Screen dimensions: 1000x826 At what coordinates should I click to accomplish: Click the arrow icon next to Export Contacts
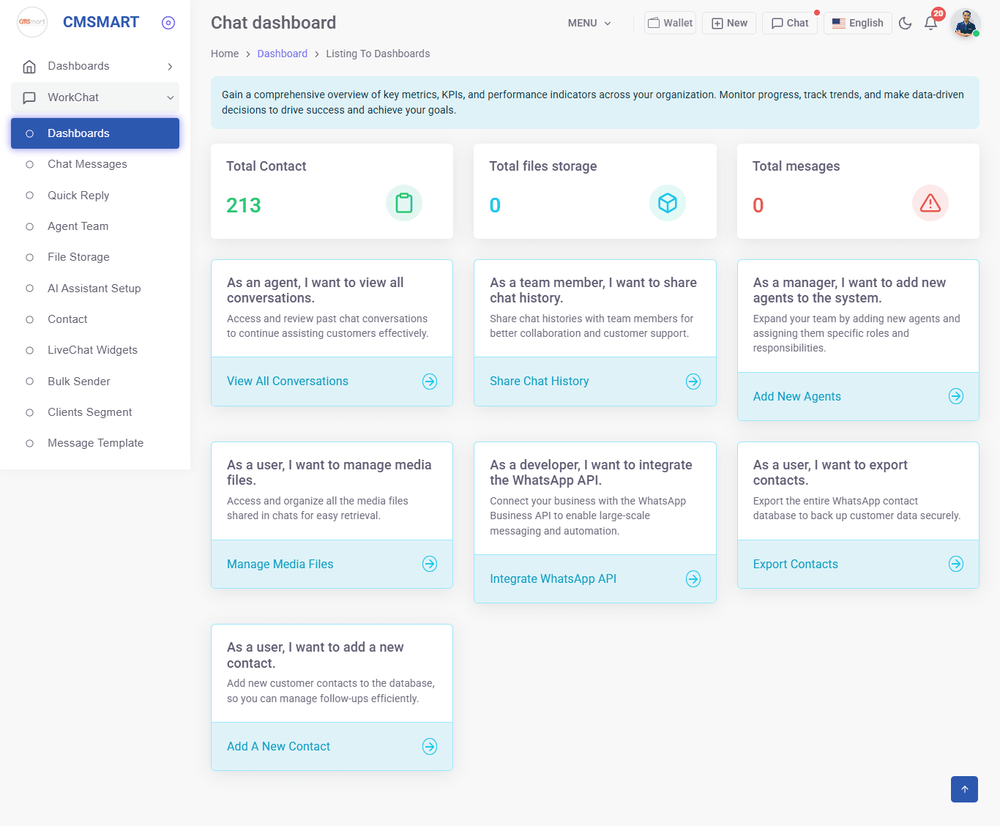point(955,564)
